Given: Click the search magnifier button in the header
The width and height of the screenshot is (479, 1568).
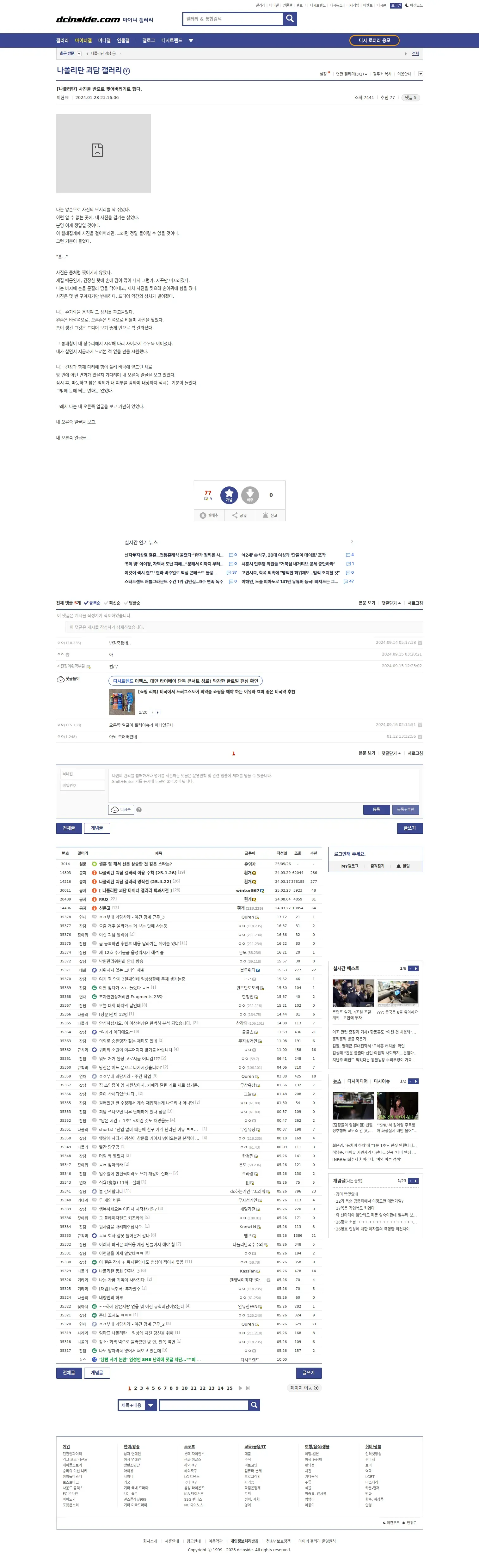Looking at the screenshot, I should click(290, 19).
